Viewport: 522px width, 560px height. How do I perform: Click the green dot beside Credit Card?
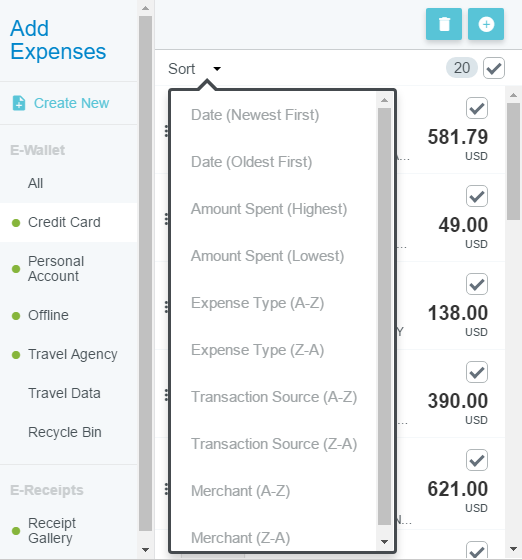16,223
